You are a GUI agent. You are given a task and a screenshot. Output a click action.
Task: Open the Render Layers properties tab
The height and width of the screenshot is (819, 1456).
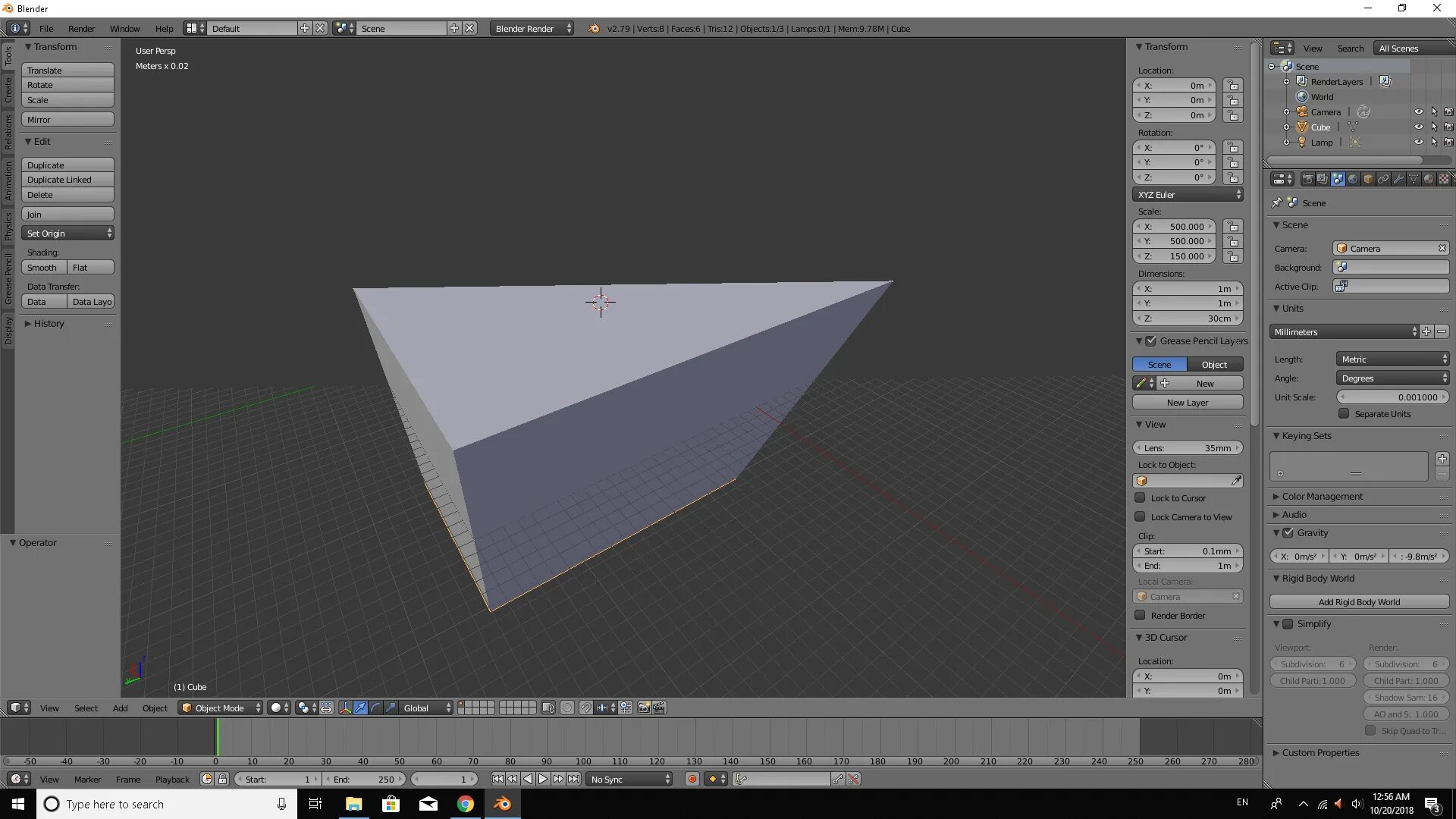(1323, 179)
